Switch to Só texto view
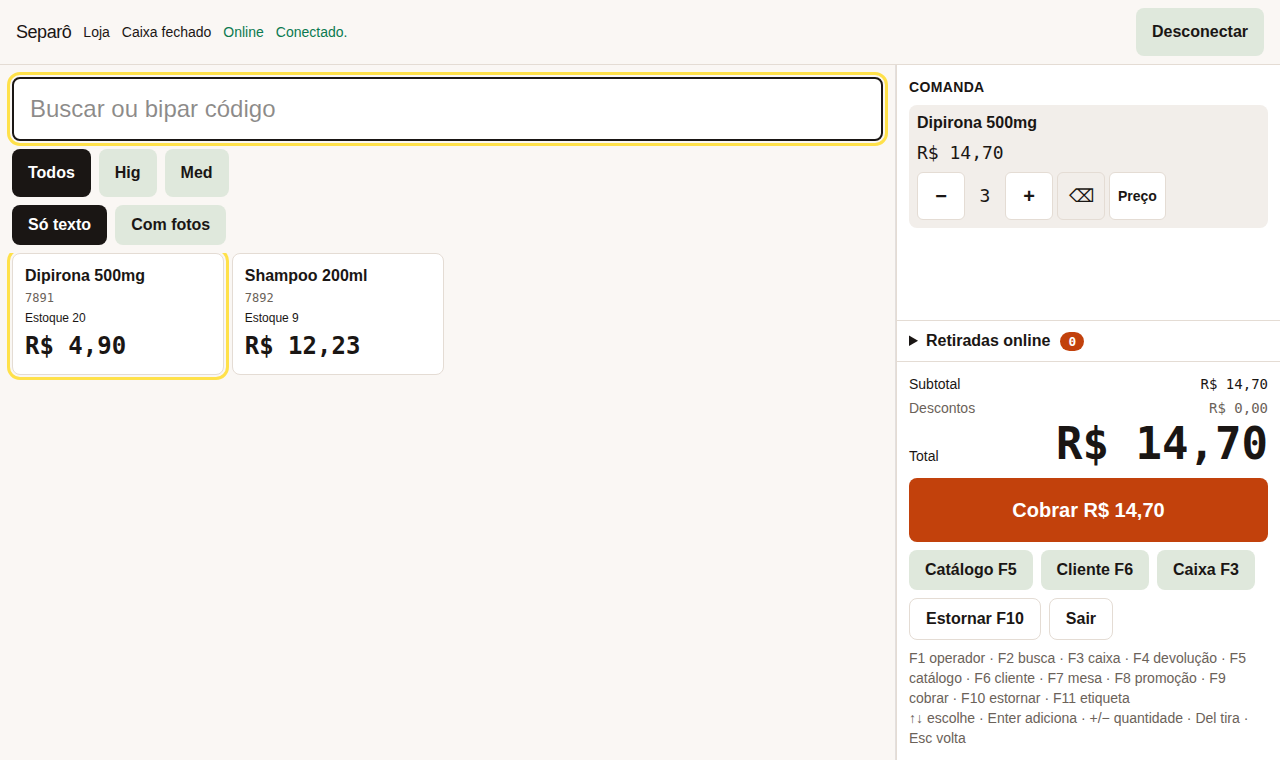 (59, 225)
